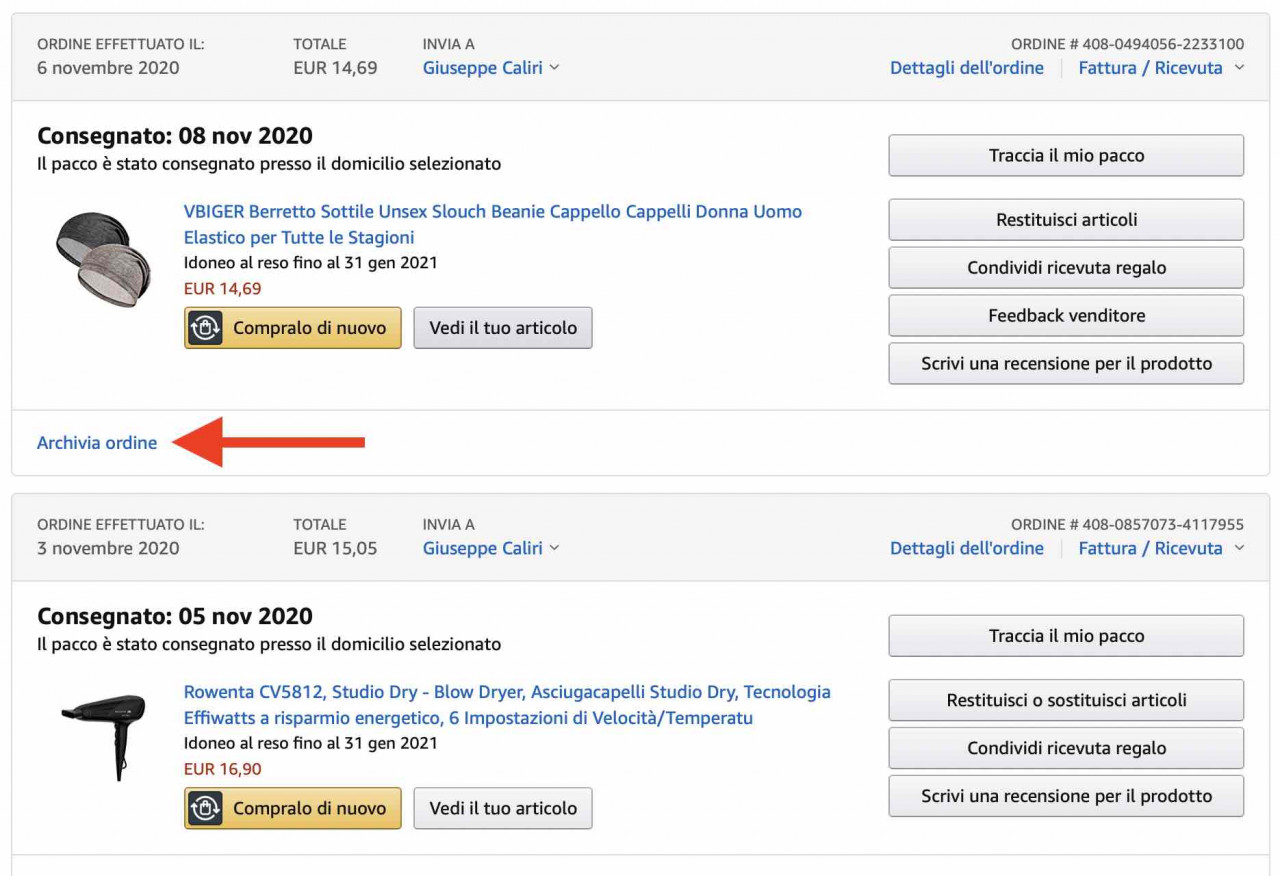Open the Rowenta hair dryer product thumbnail
Image resolution: width=1280 pixels, height=876 pixels.
coord(103,738)
